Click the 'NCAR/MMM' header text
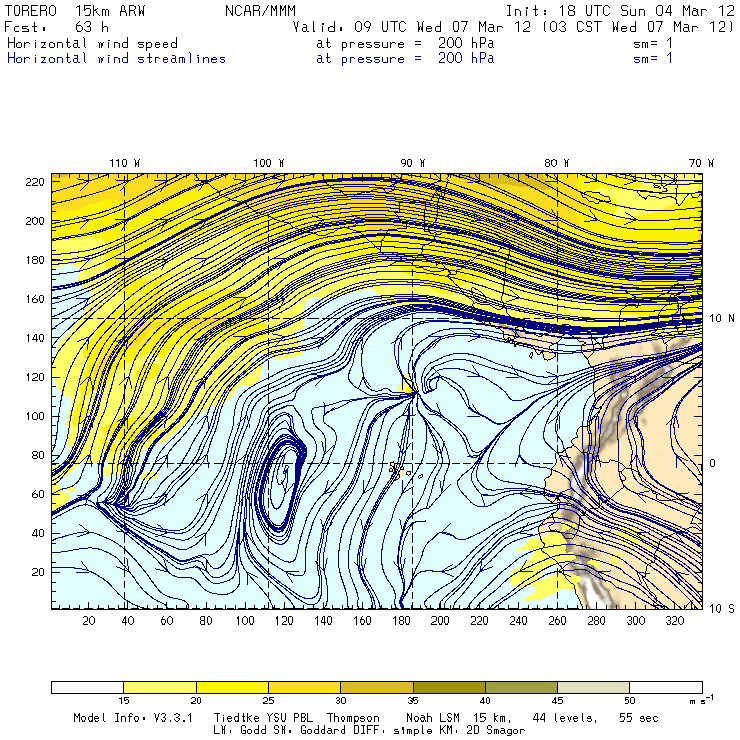740x740 pixels. pos(260,11)
